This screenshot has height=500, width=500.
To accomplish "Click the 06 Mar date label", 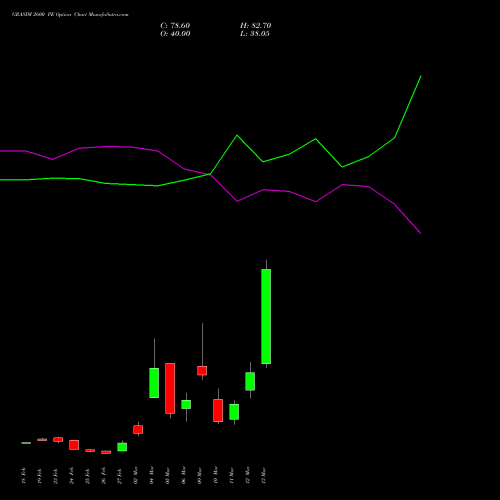I will click(184, 476).
